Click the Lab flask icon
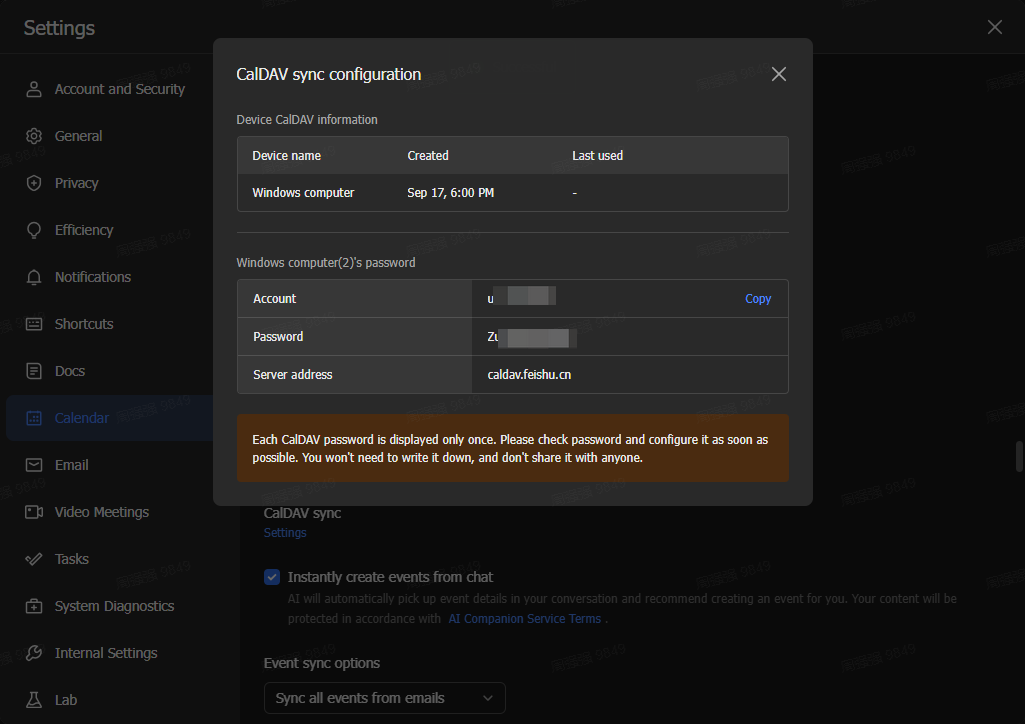The image size is (1025, 724). tap(34, 700)
